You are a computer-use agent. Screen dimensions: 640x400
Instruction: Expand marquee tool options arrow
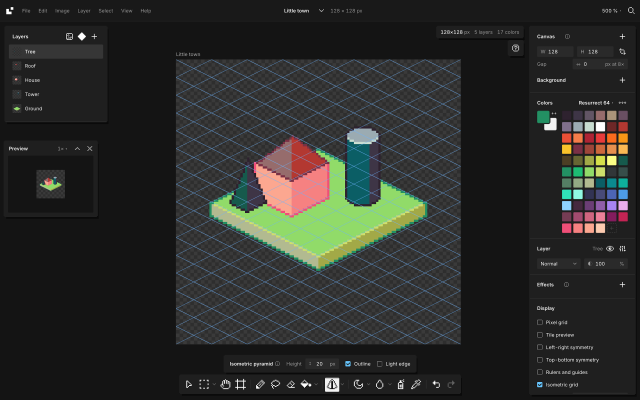(214, 384)
